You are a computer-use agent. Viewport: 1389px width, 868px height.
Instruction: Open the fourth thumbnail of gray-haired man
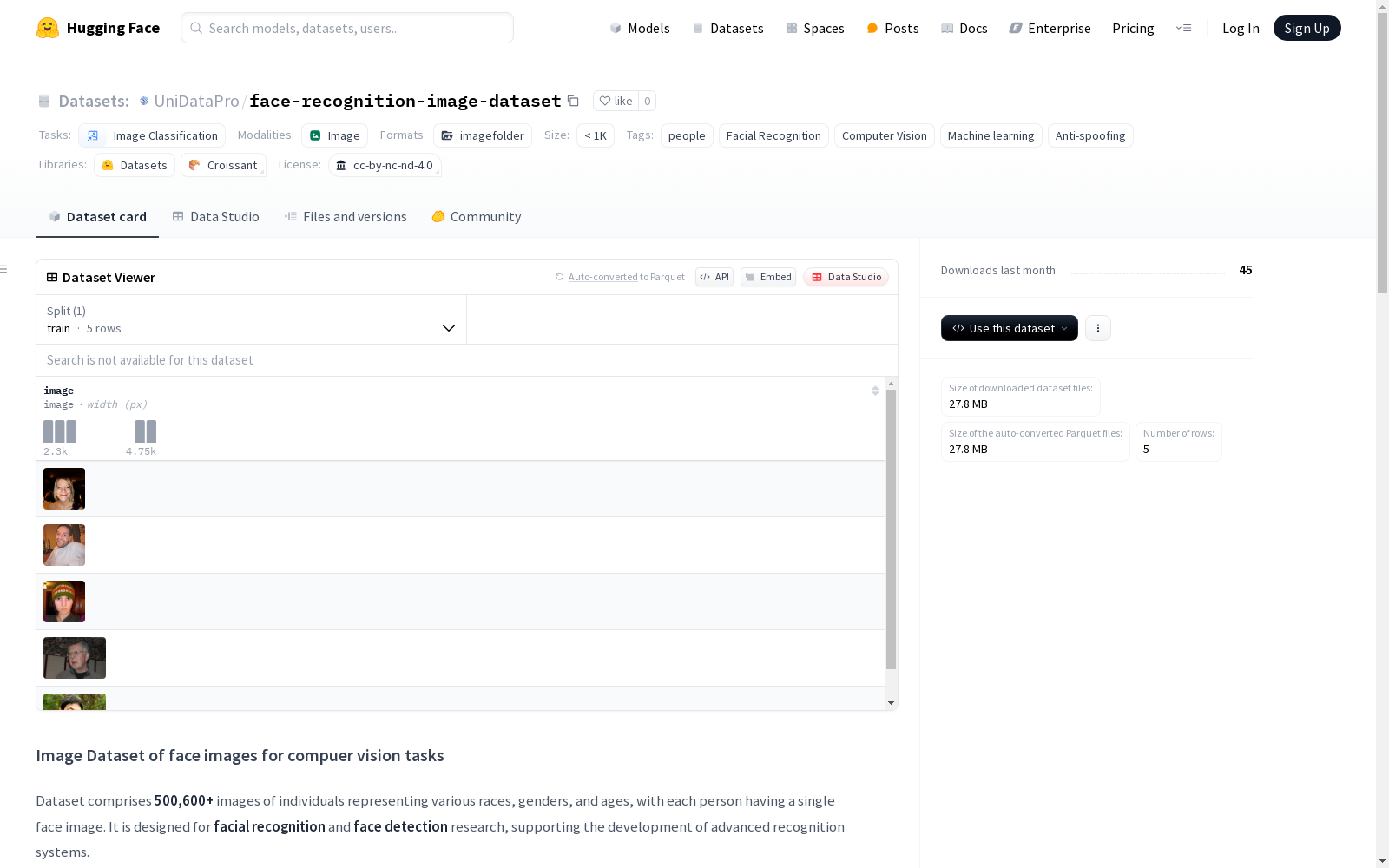(x=75, y=658)
